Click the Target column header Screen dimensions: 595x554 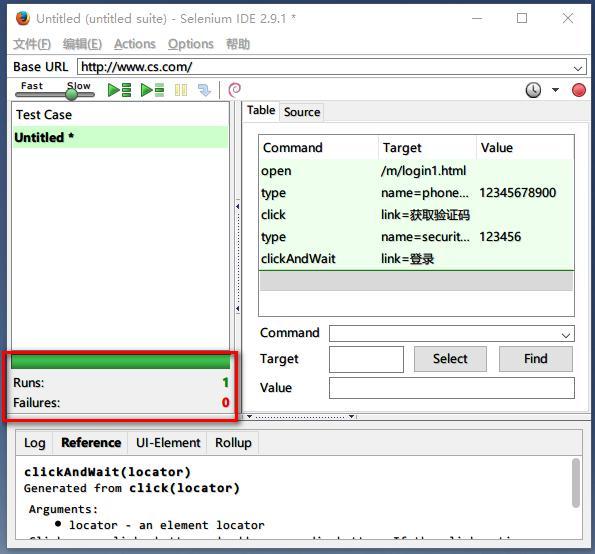[x=427, y=148]
